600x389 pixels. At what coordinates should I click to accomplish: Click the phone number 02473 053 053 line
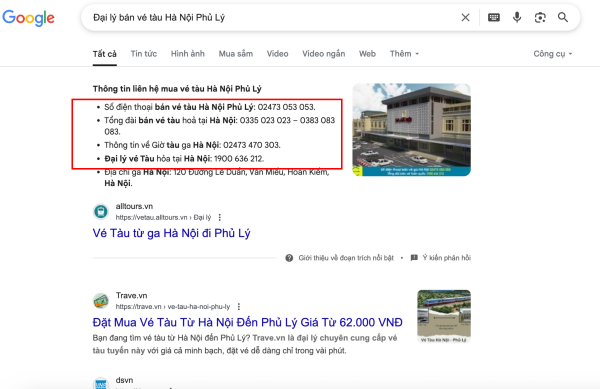pyautogui.click(x=210, y=107)
